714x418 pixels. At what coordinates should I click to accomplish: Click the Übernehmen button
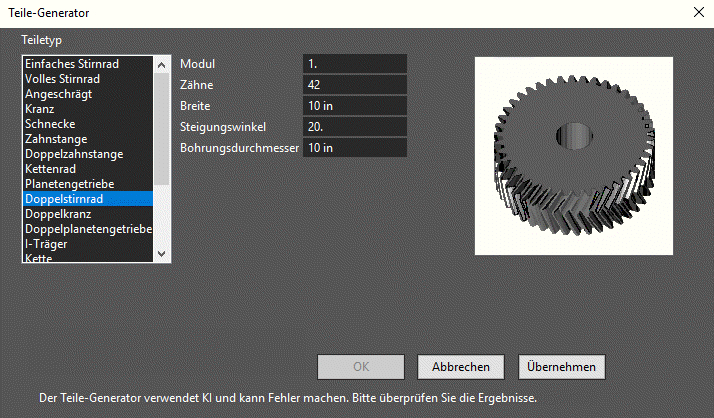[561, 367]
